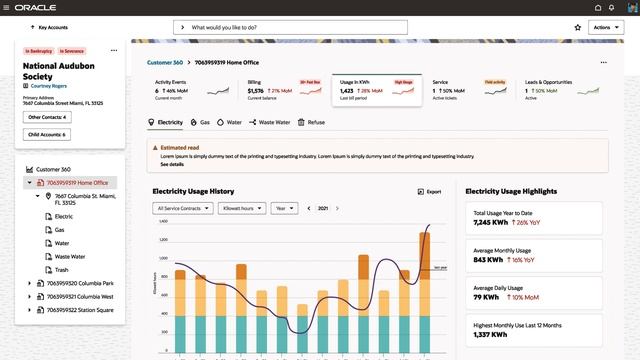This screenshot has width=640, height=360.
Task: Click the In Bankruptcy badge
Action: (x=39, y=51)
